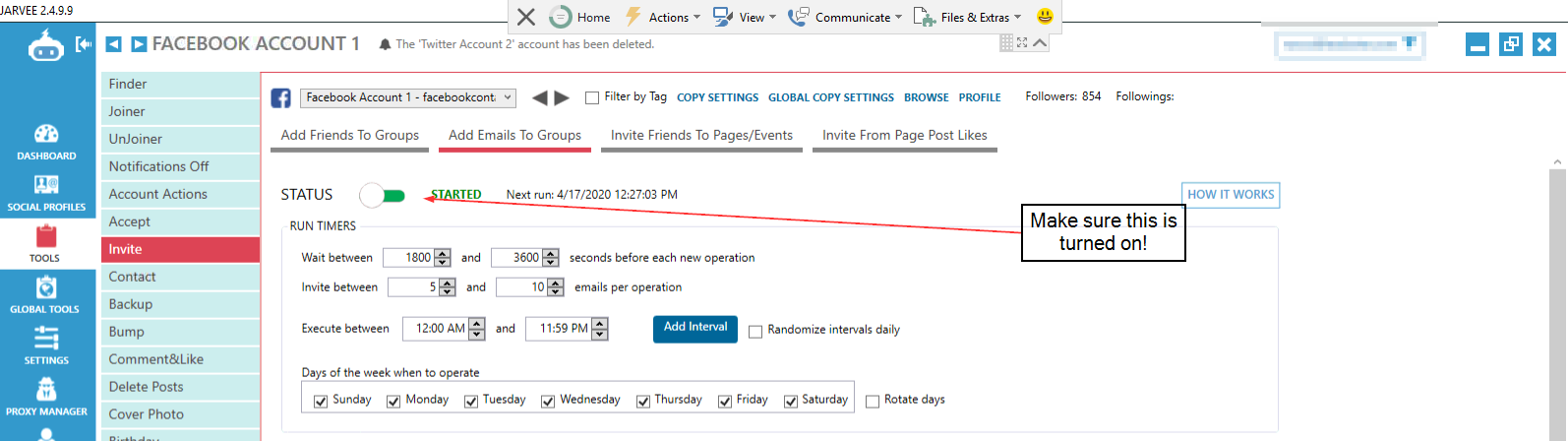
Task: Open the Dashboard section
Action: [x=46, y=142]
